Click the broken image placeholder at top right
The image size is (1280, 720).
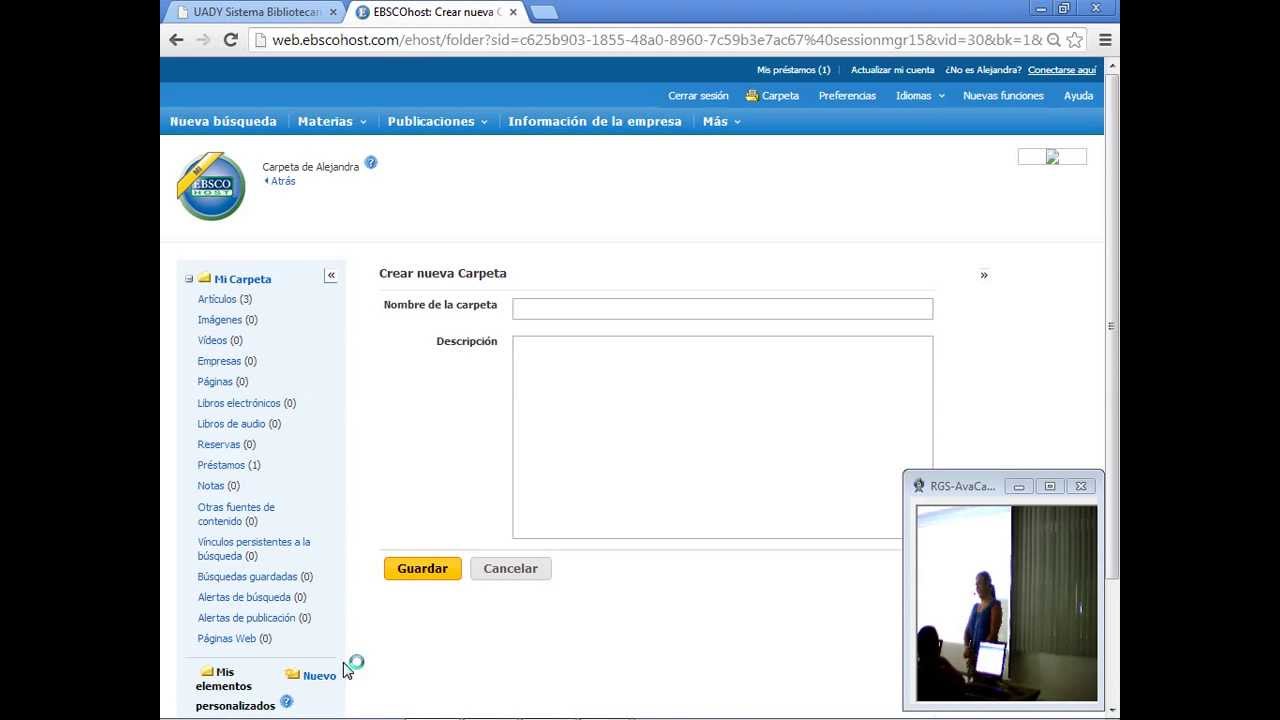1052,157
